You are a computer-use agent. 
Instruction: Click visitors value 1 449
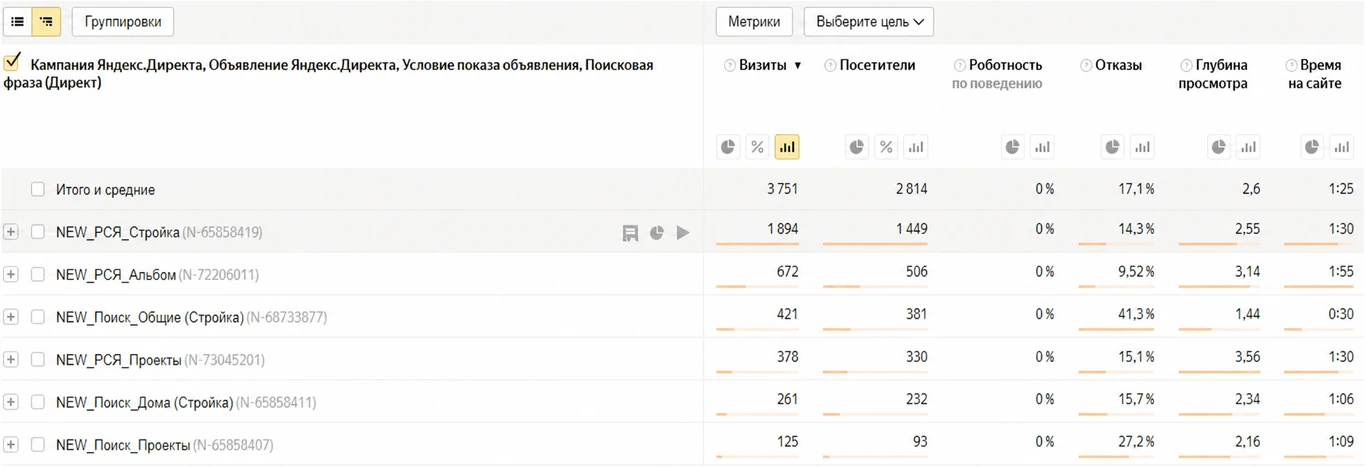coord(910,229)
